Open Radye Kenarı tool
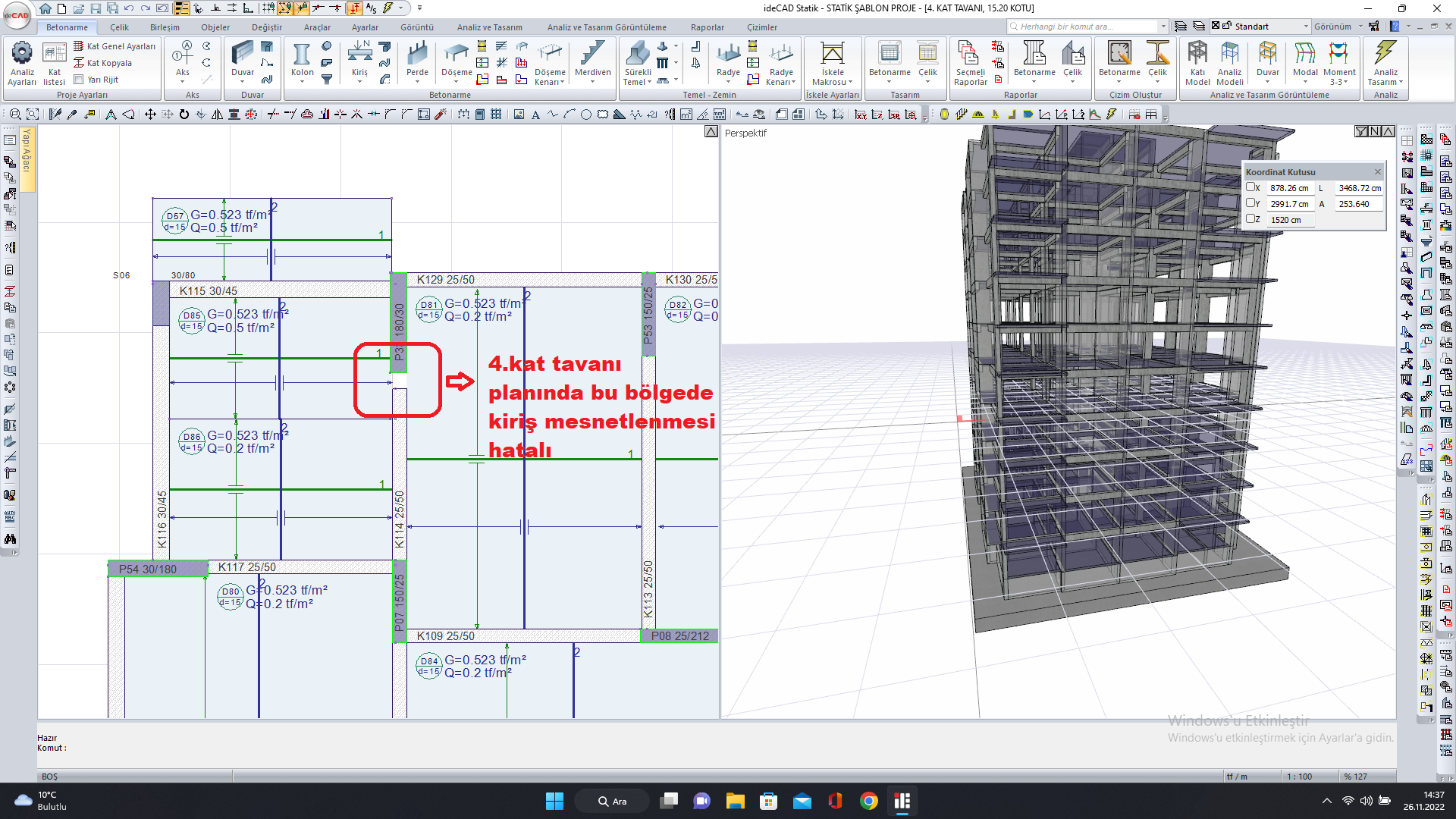1456x819 pixels. pos(781,63)
